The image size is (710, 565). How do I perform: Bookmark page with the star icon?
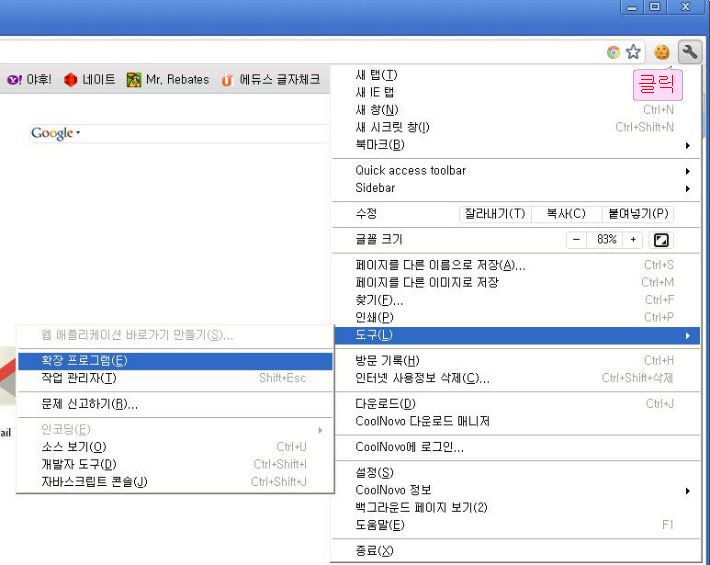click(633, 52)
